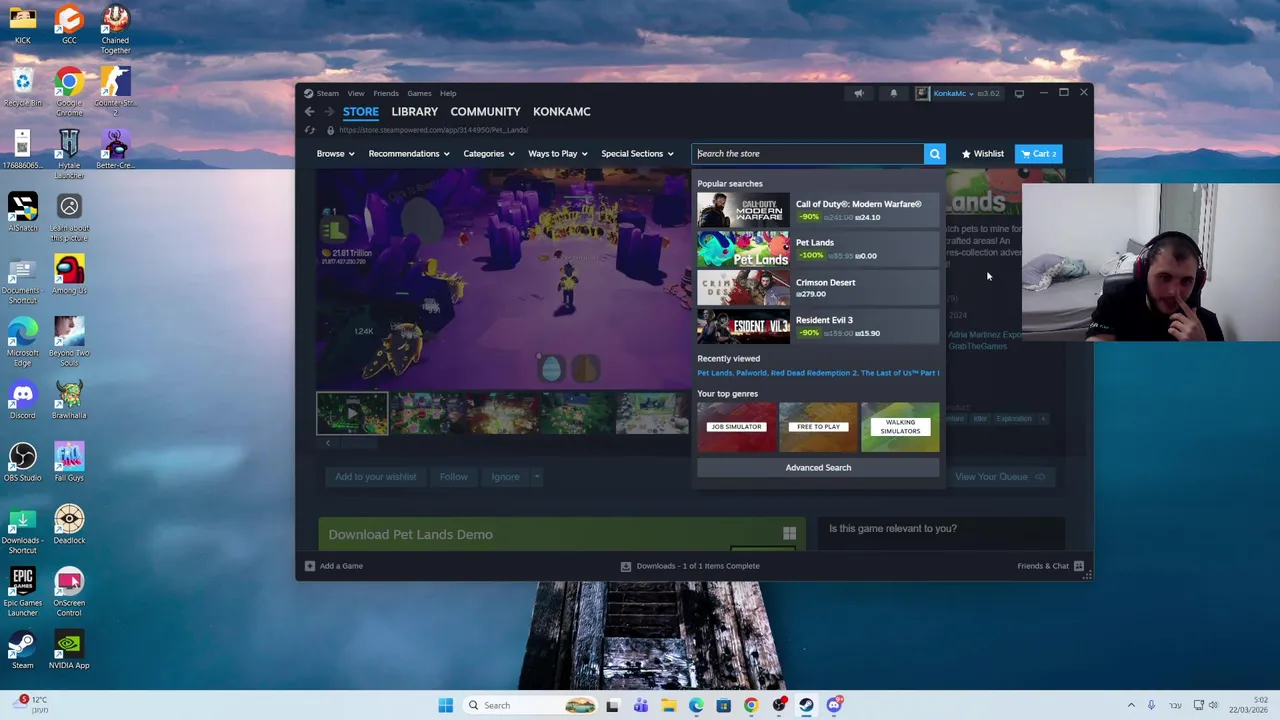This screenshot has width=1280, height=720.
Task: Switch Steam to Big Picture mode
Action: 1019,94
